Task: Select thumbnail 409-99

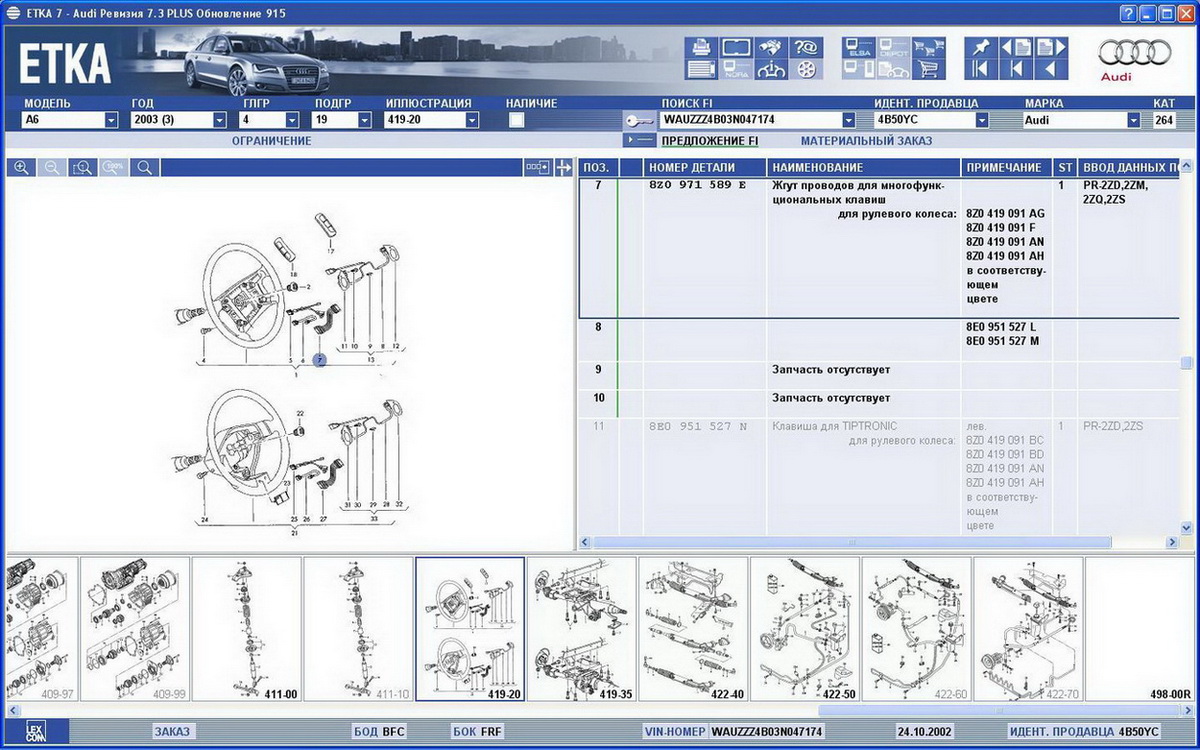Action: click(x=134, y=629)
